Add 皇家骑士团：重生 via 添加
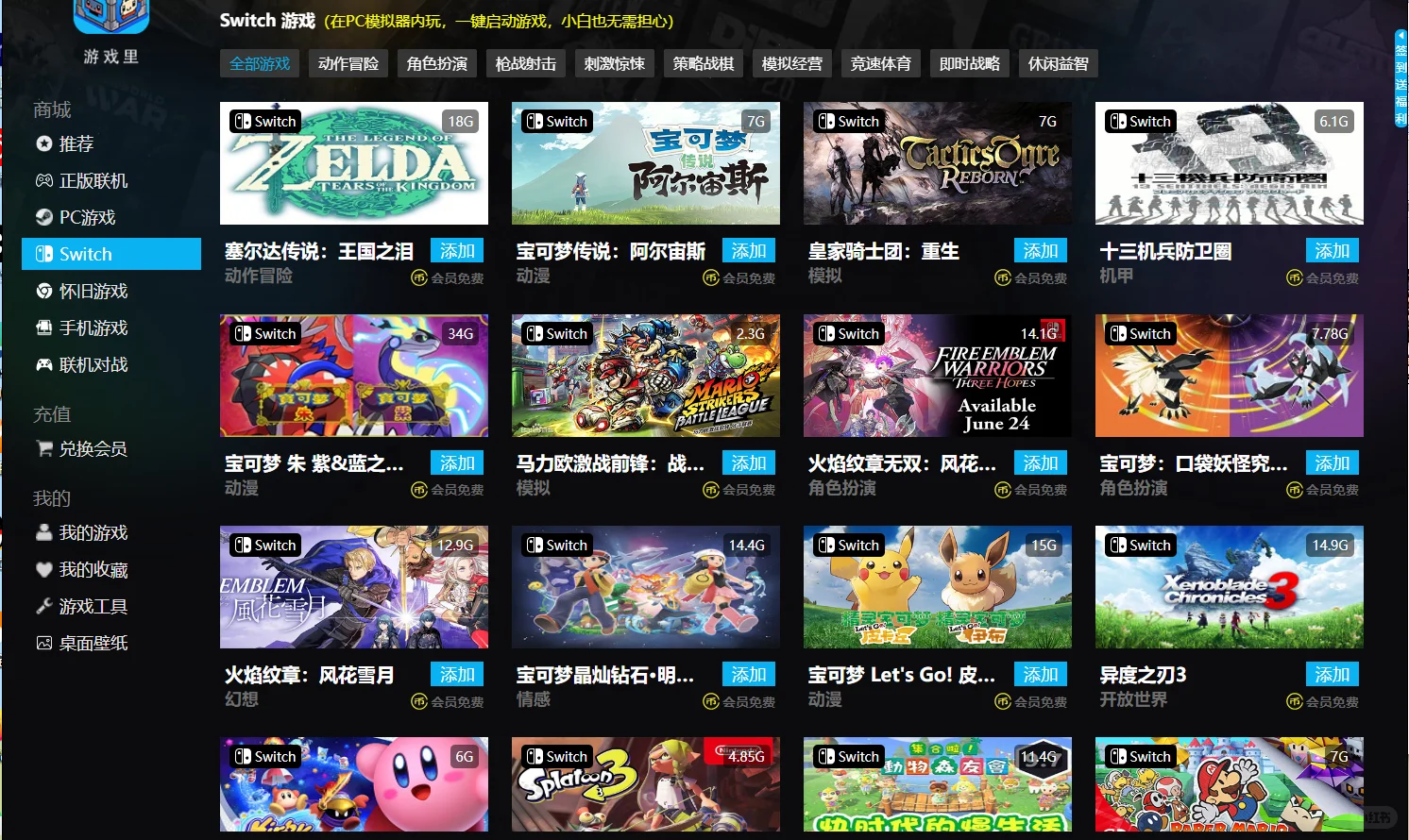 click(x=1041, y=250)
